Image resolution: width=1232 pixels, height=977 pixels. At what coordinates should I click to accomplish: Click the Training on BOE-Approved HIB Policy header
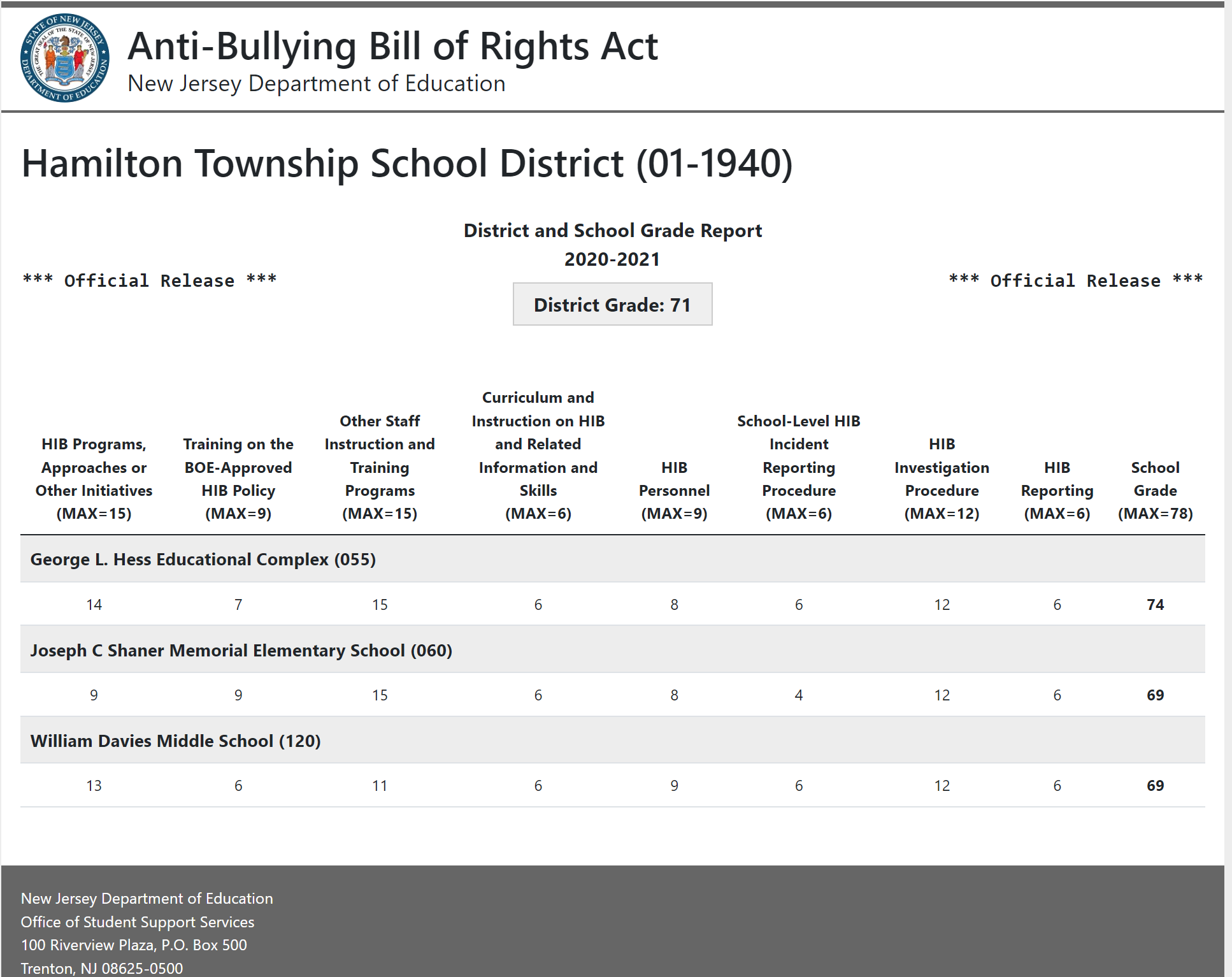(x=238, y=479)
